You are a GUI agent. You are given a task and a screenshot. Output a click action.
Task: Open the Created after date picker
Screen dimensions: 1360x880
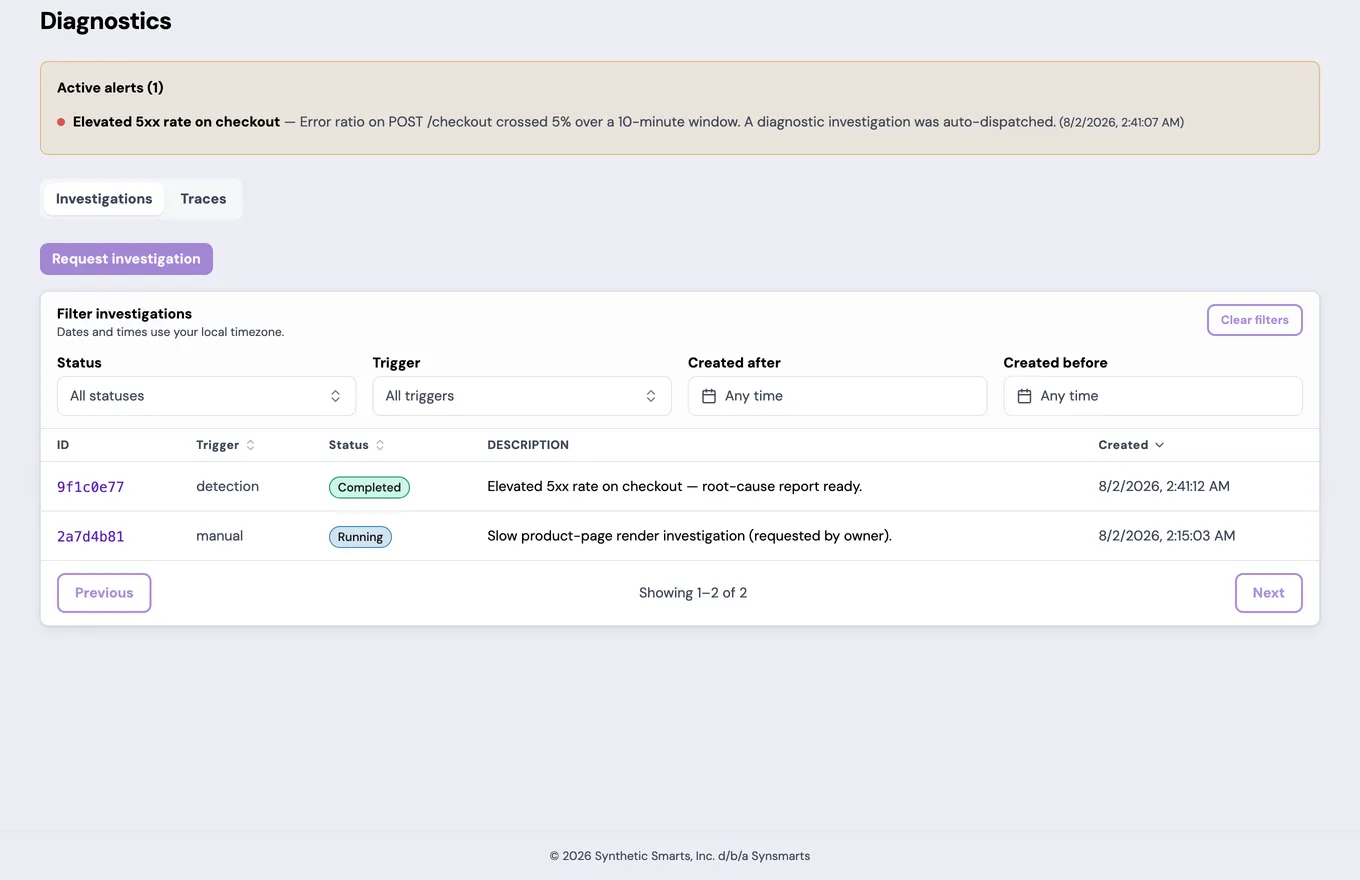pos(837,396)
